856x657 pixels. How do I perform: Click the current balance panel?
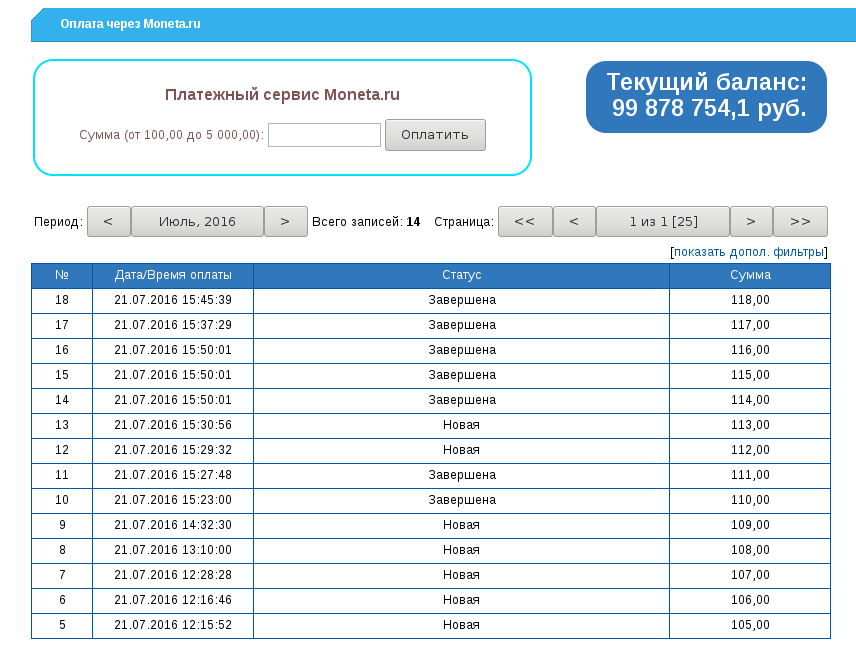click(706, 96)
